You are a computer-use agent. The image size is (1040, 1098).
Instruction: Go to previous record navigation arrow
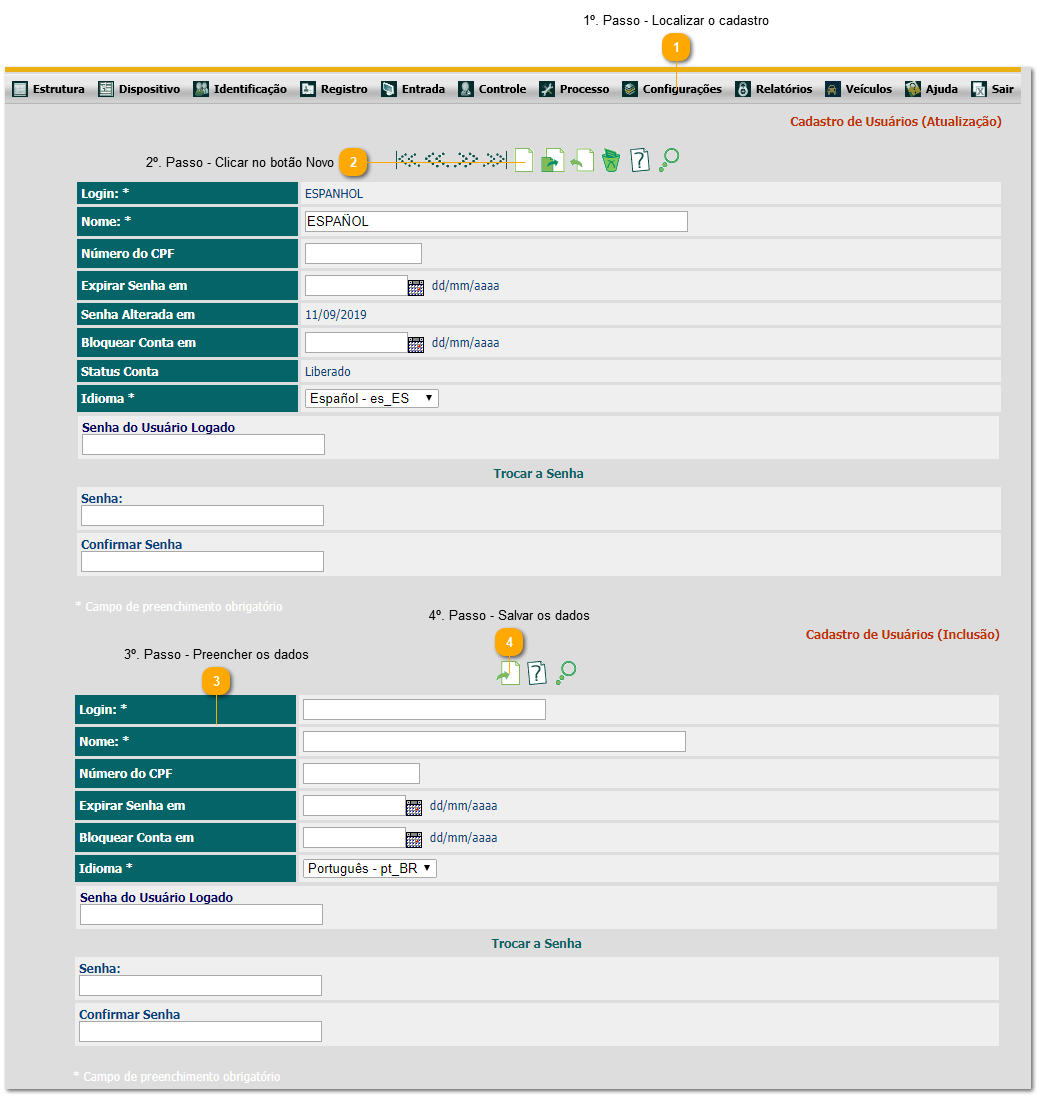(438, 160)
